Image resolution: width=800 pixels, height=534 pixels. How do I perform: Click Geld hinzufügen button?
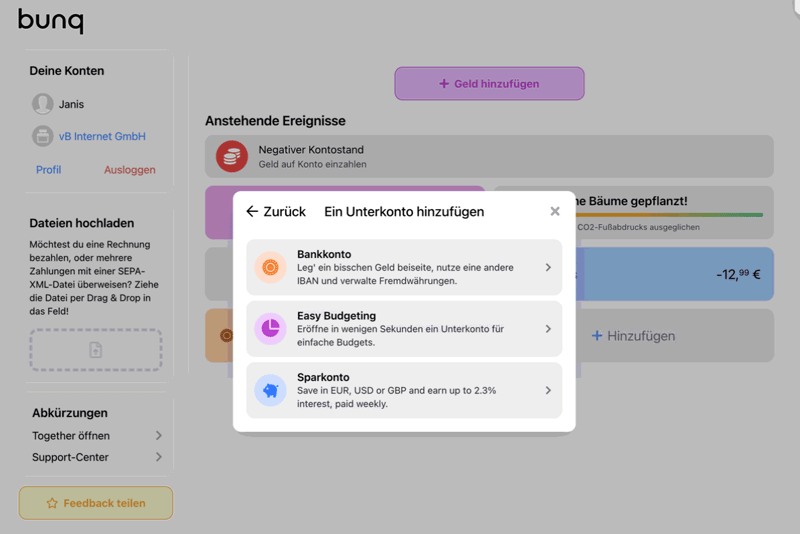tap(489, 84)
